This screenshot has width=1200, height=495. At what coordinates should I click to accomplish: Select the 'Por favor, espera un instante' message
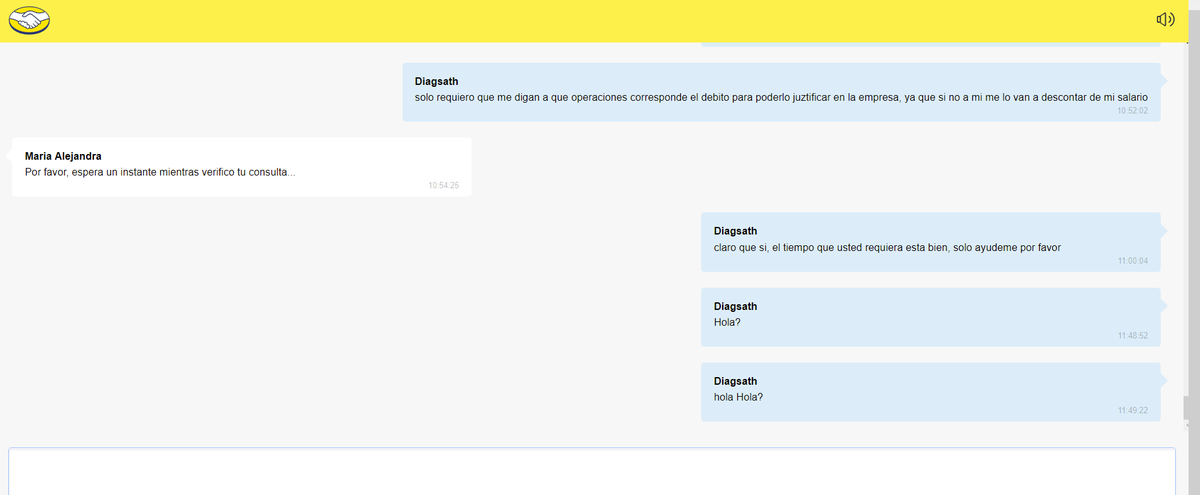click(160, 172)
